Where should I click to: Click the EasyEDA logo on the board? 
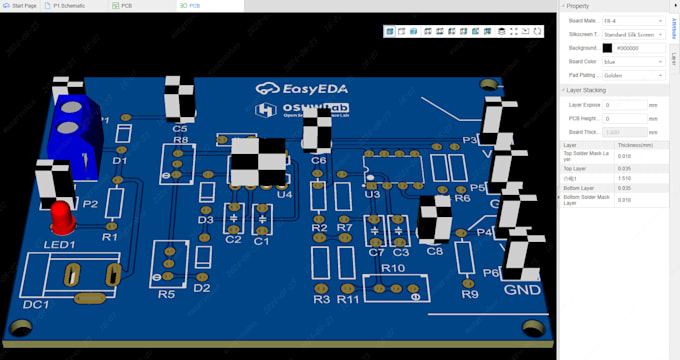(302, 89)
